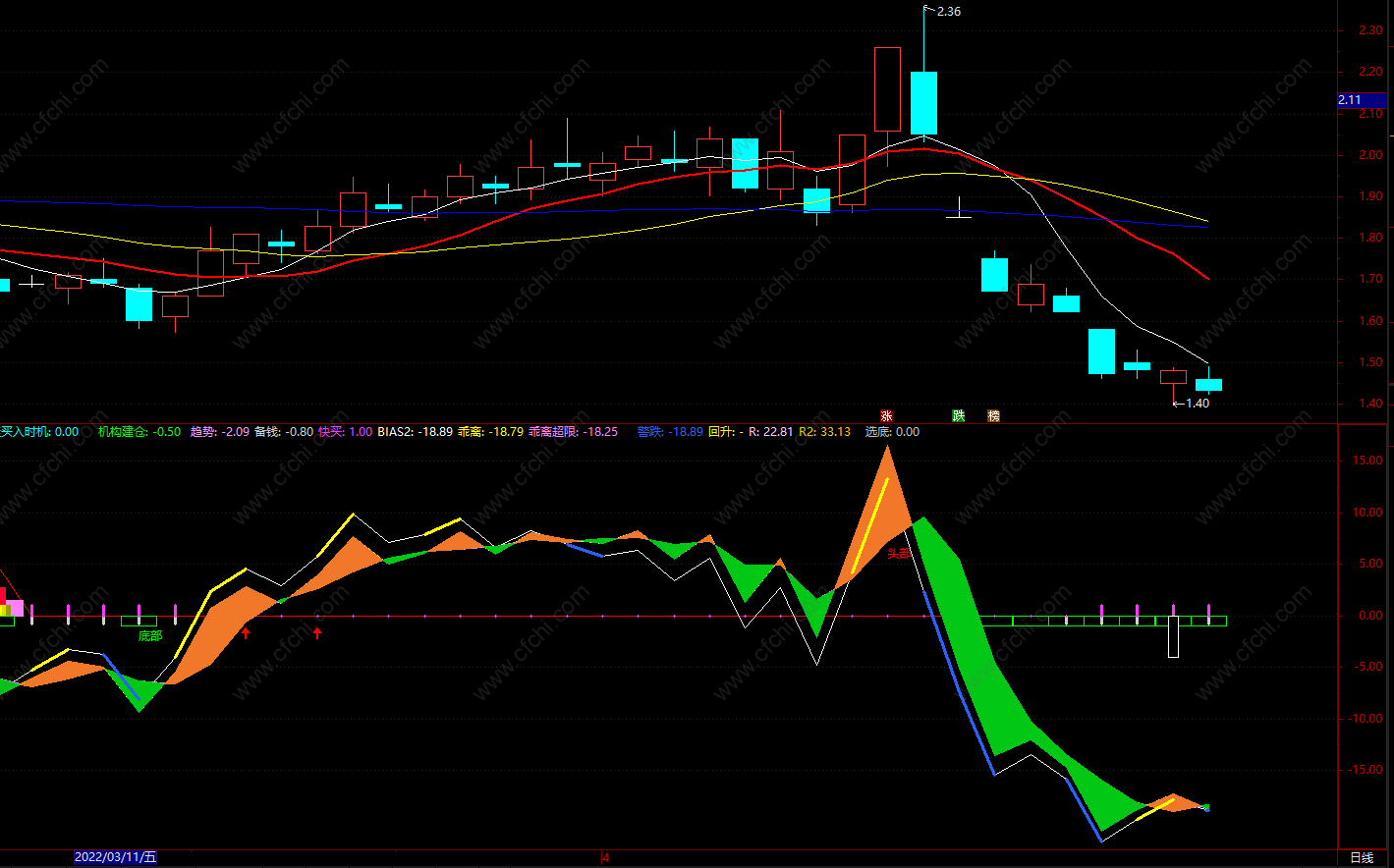Click the 乖离超限: -18.25 indicator value
The width and height of the screenshot is (1394, 868).
coord(574,432)
